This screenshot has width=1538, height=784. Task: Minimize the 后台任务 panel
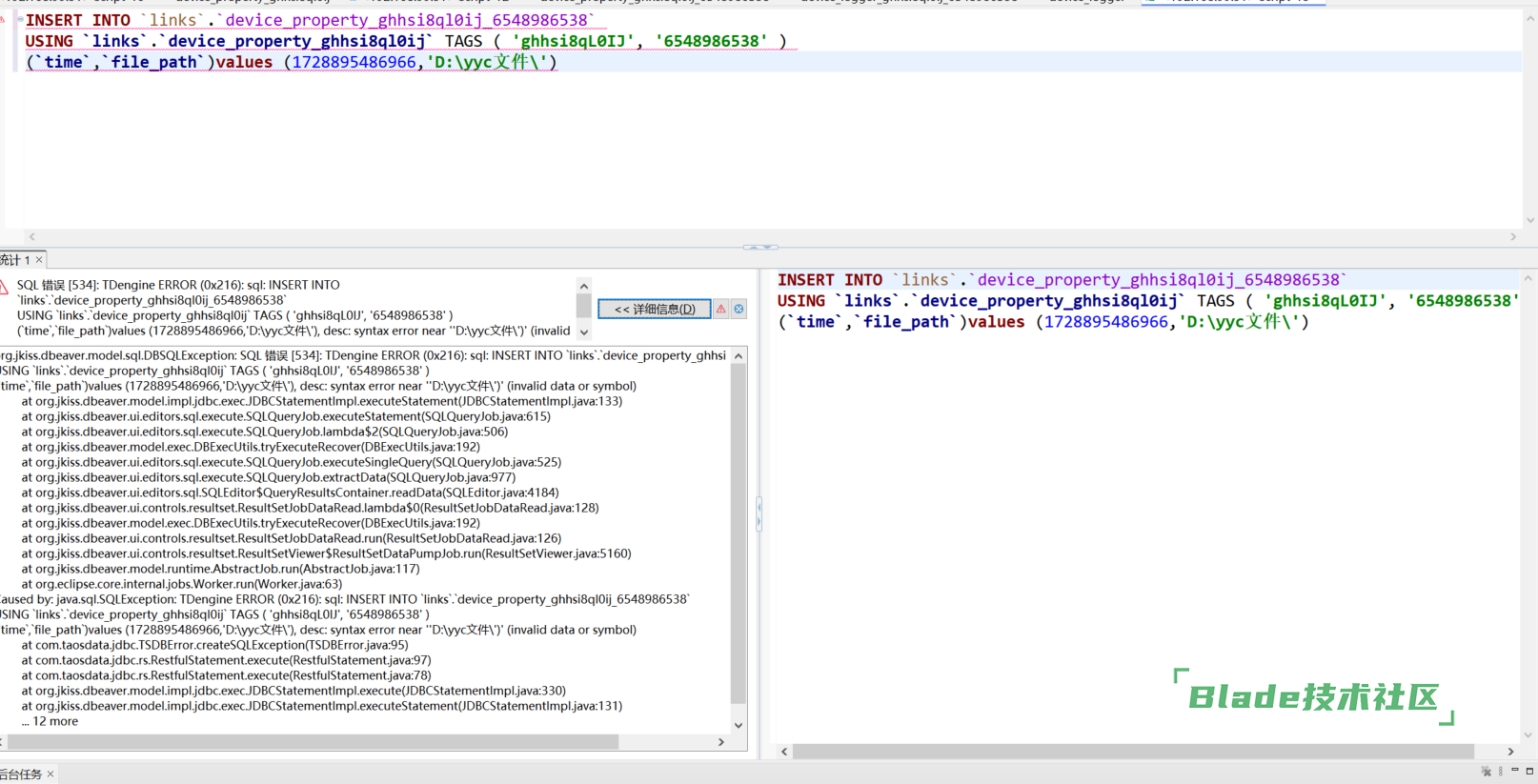[x=1515, y=771]
